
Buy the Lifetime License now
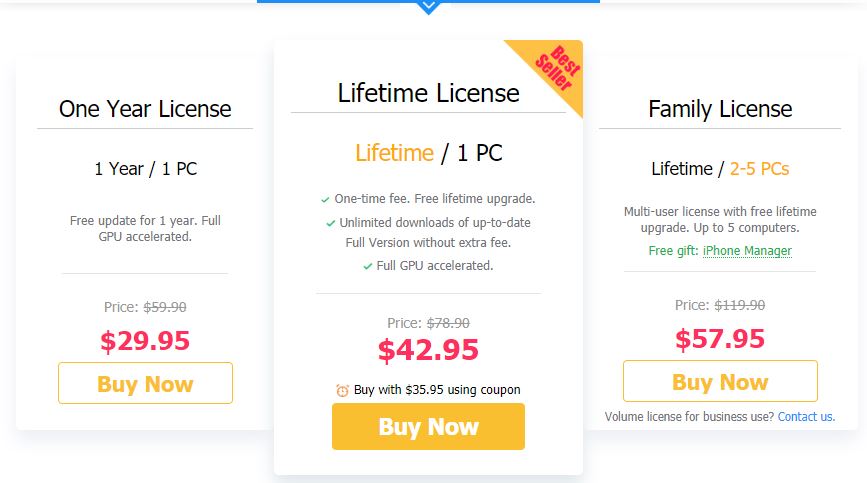pyautogui.click(x=428, y=427)
